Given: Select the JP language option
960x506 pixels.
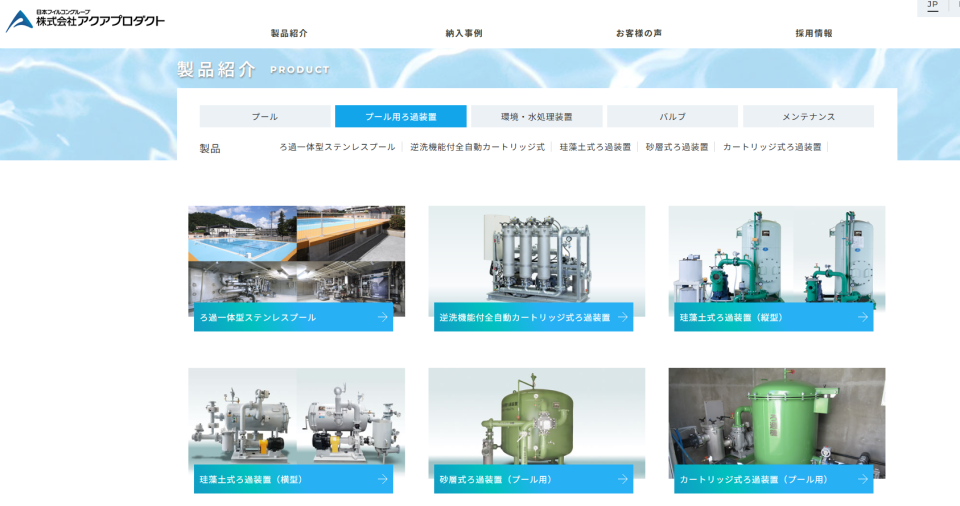Looking at the screenshot, I should click(932, 5).
